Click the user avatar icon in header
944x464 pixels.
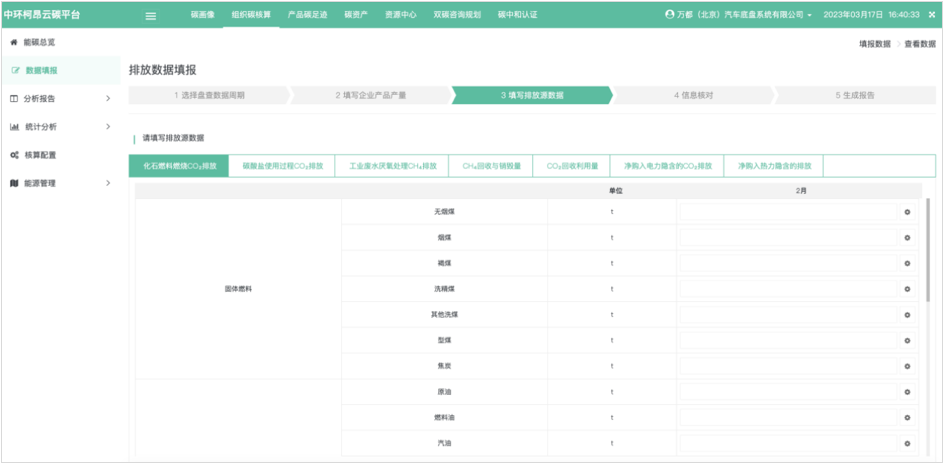click(669, 14)
